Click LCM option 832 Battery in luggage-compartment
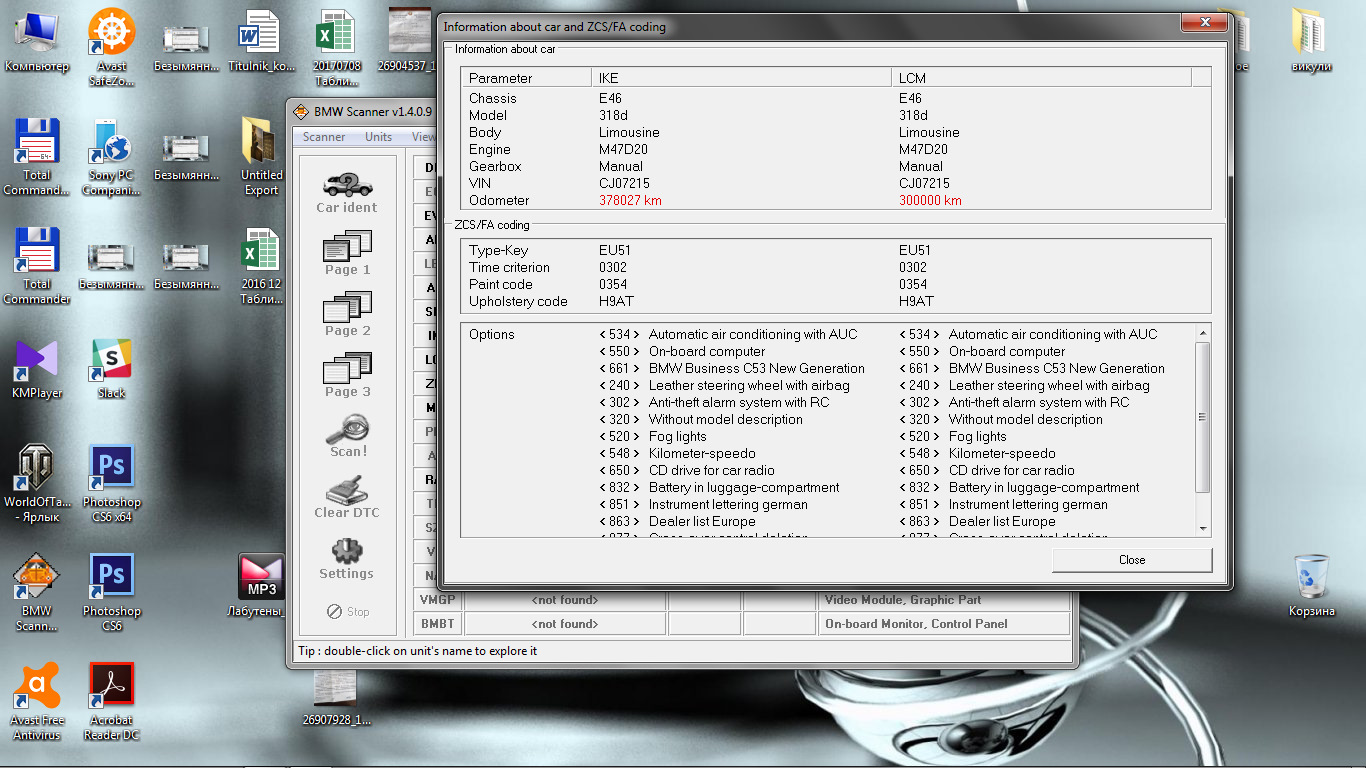Viewport: 1366px width, 768px height. [1019, 488]
